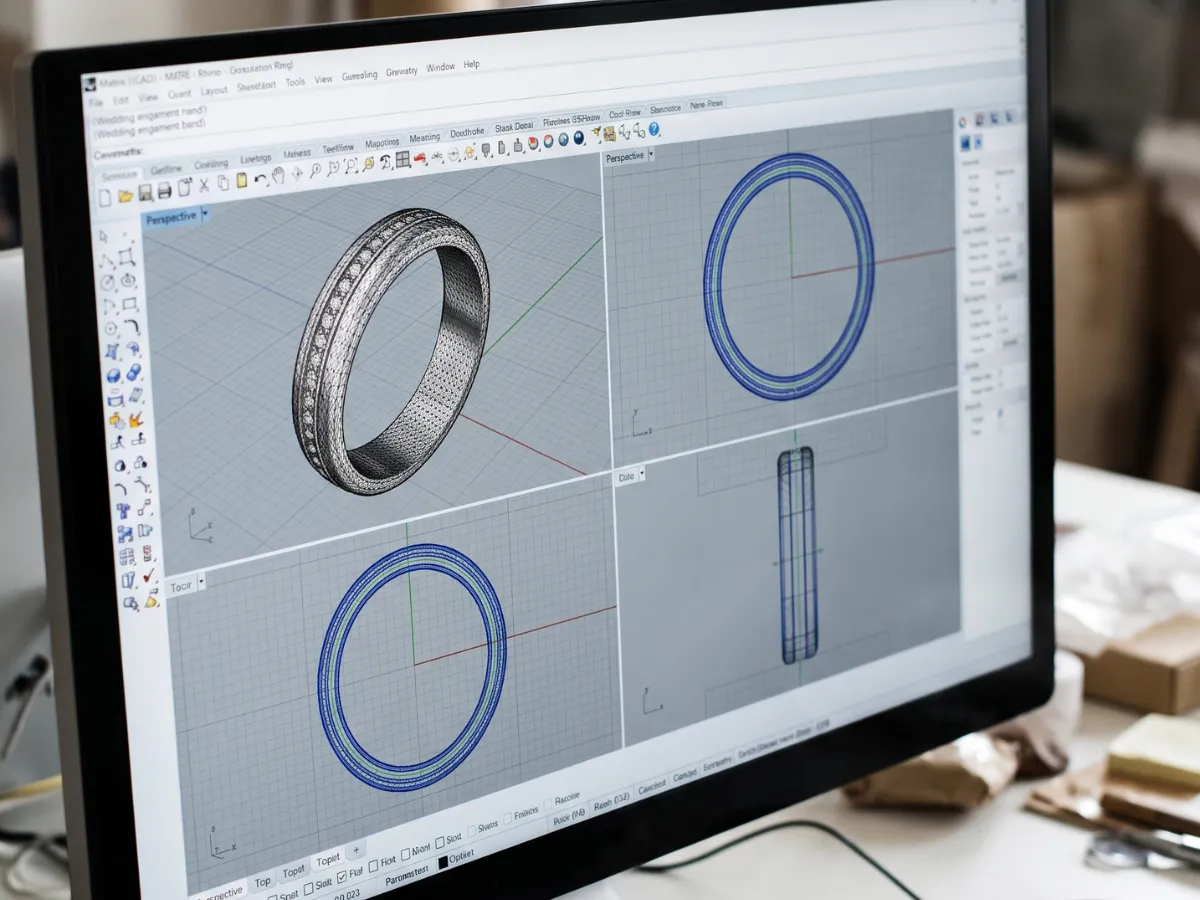Open the Edit menu
Screen dimensions: 1200x900
tap(121, 99)
